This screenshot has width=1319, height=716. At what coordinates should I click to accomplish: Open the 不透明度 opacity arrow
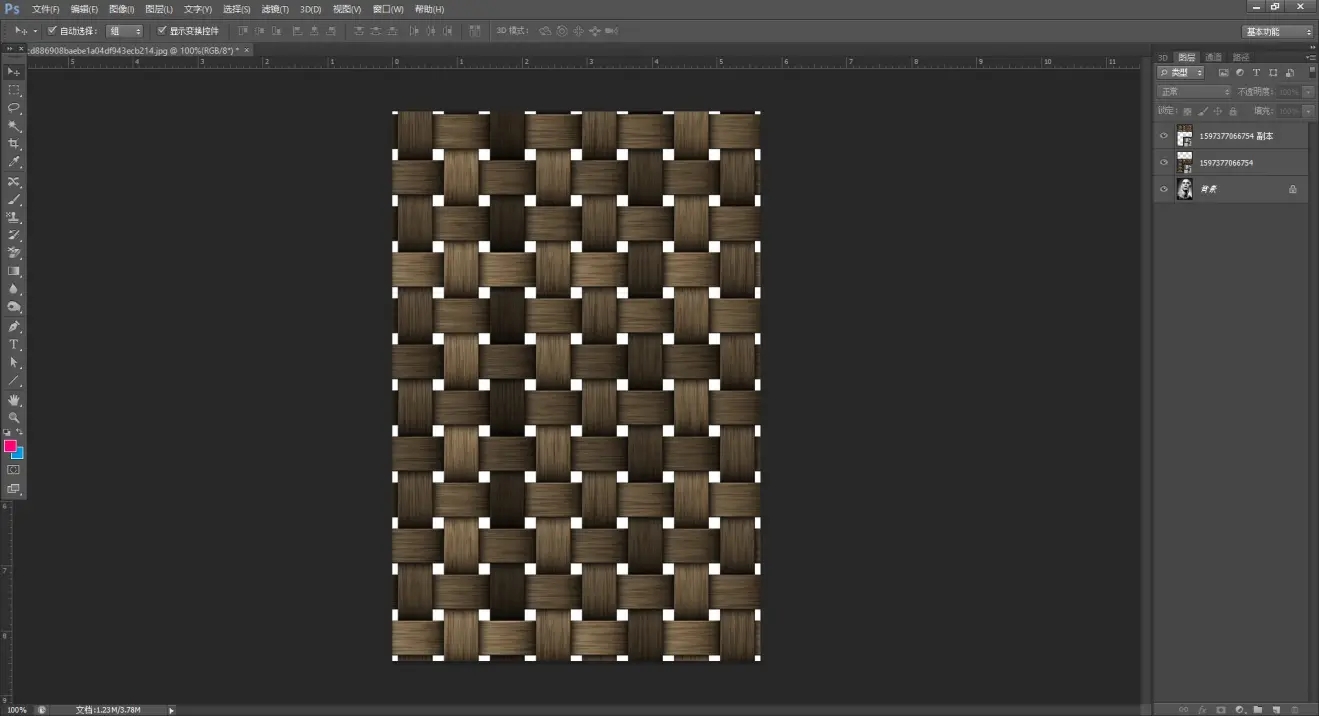click(1309, 92)
